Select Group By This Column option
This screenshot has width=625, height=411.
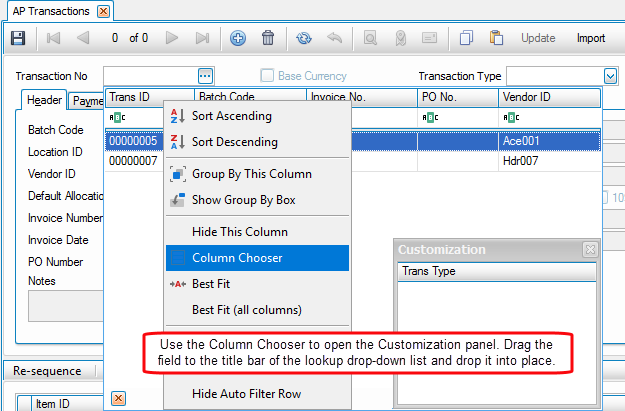tap(251, 174)
